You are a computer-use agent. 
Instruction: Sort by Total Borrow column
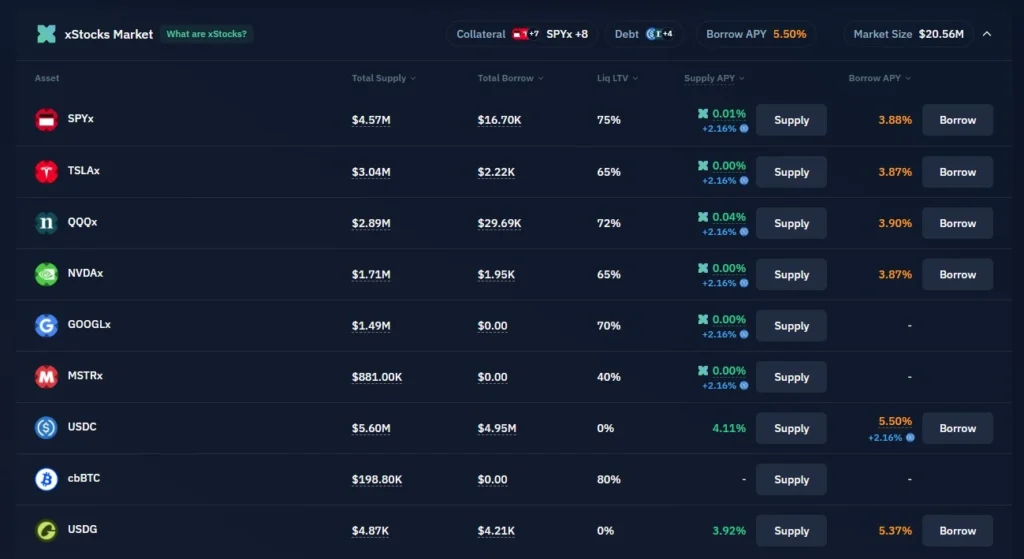[x=510, y=78]
